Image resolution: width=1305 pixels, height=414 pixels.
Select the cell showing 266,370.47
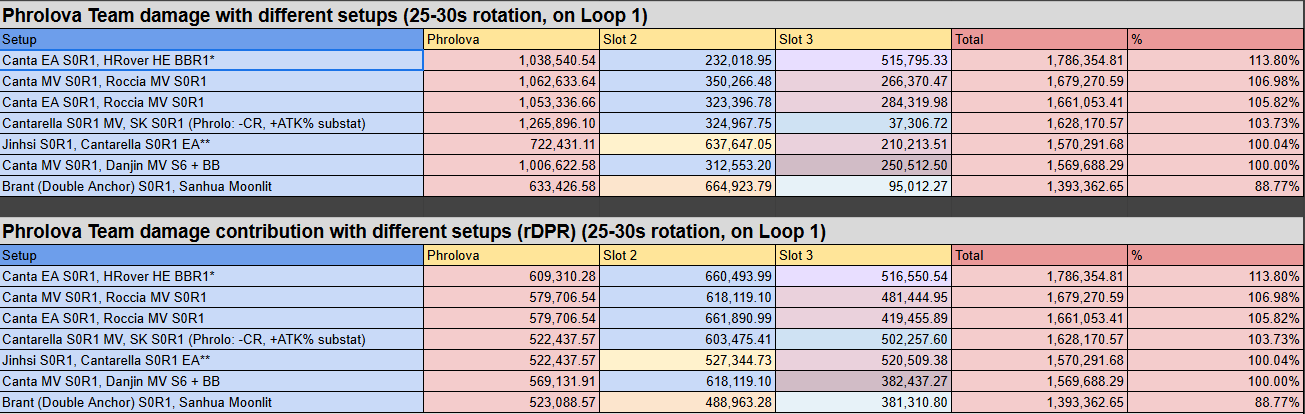tap(864, 82)
